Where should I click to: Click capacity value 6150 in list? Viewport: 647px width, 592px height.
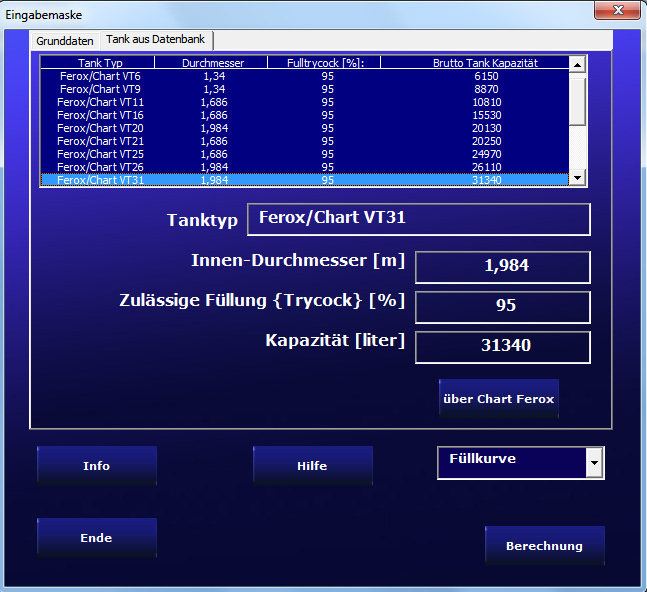tap(486, 76)
